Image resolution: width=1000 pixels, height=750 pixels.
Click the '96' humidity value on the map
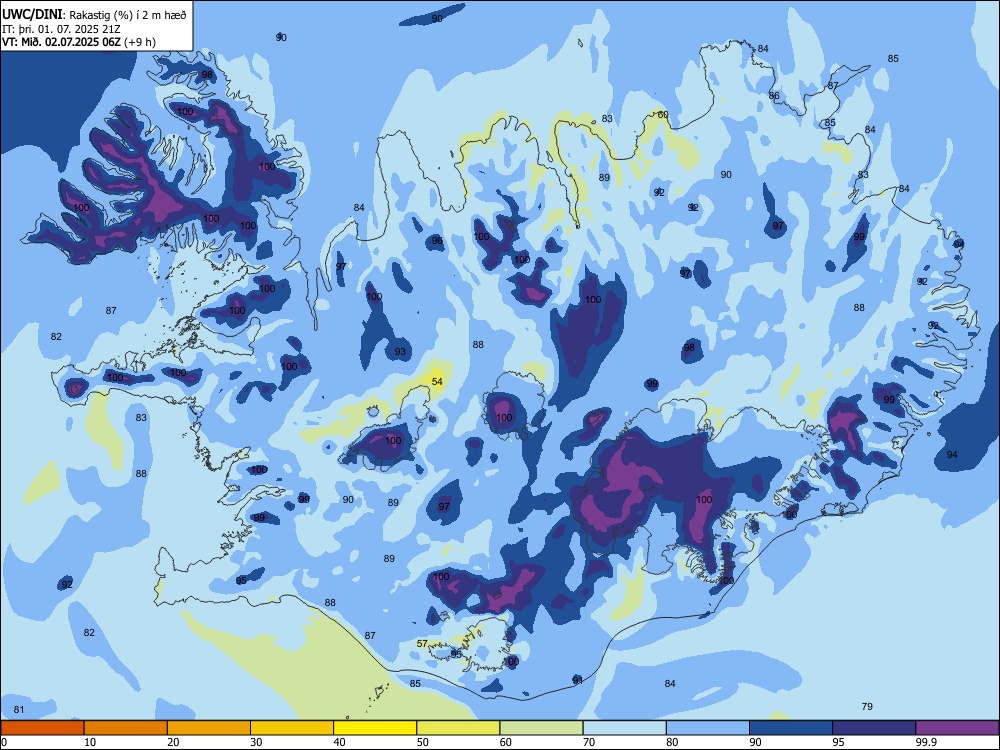coord(437,241)
